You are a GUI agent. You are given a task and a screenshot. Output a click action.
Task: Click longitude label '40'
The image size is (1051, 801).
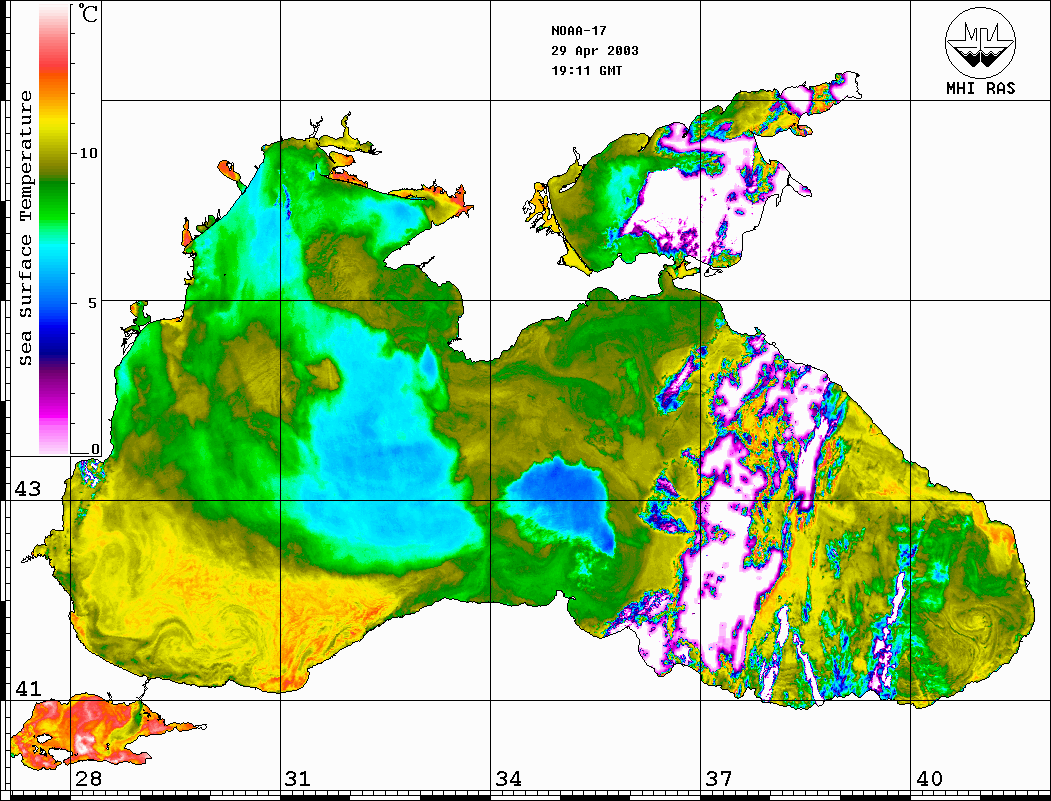point(929,779)
